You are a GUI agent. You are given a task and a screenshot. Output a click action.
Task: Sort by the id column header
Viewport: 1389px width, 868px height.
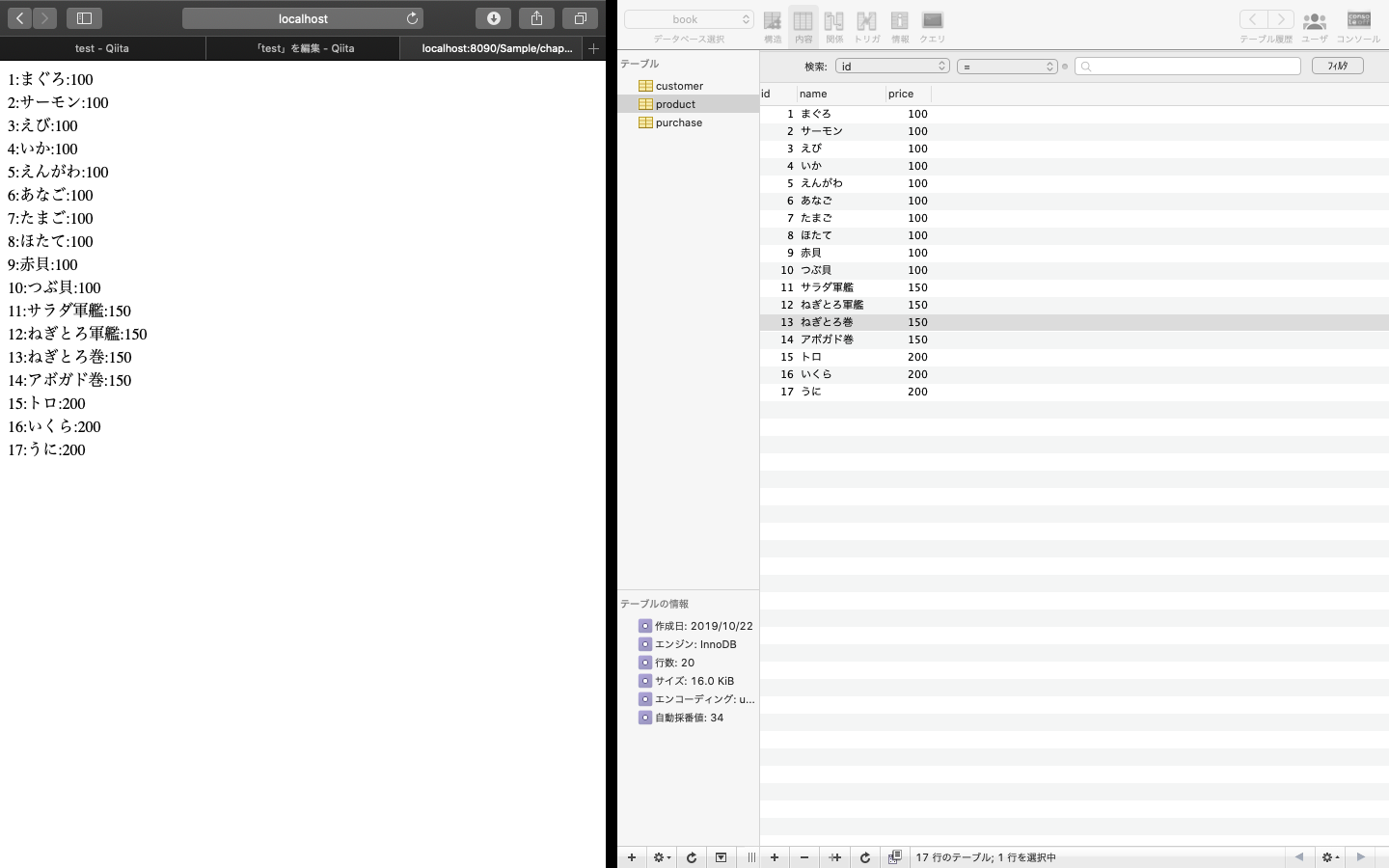(x=777, y=94)
